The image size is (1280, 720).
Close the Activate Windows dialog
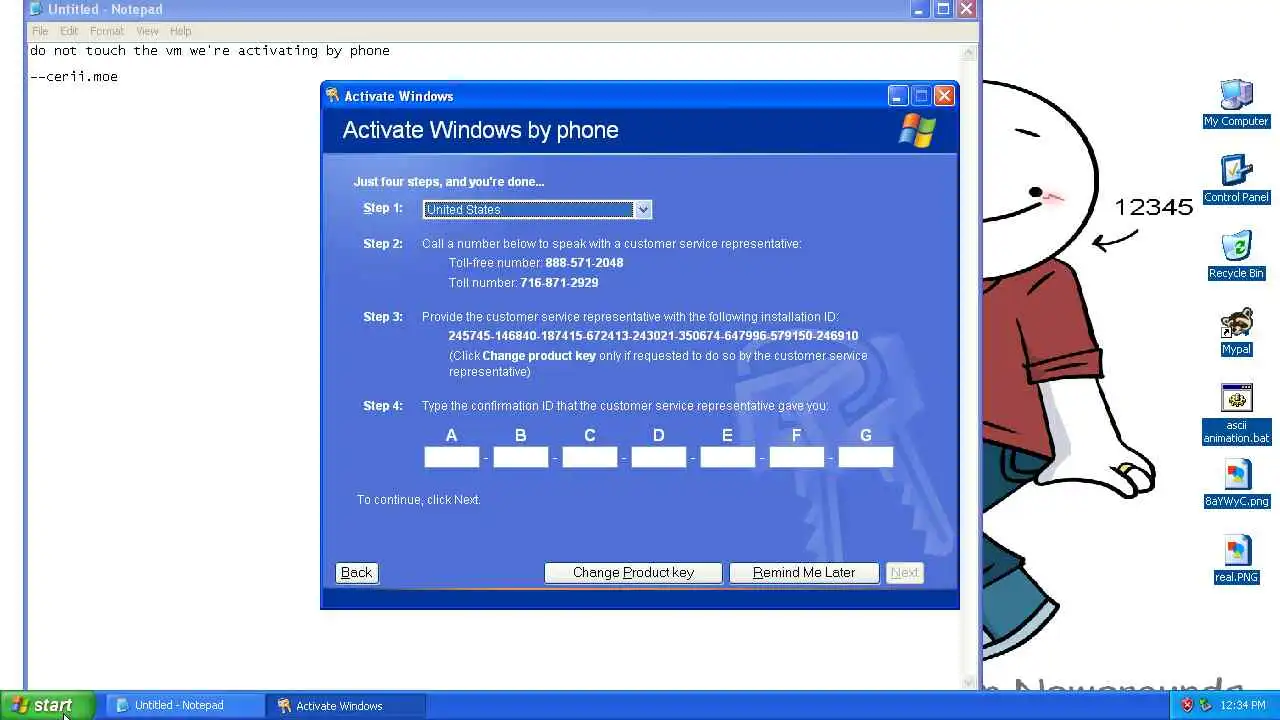click(x=944, y=96)
